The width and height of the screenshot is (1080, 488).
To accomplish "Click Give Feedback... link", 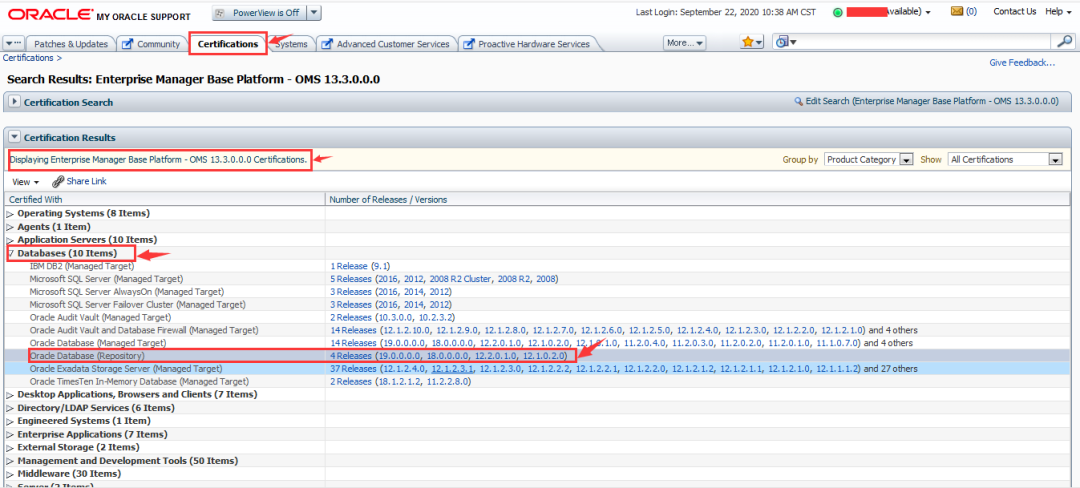I will tap(1022, 63).
